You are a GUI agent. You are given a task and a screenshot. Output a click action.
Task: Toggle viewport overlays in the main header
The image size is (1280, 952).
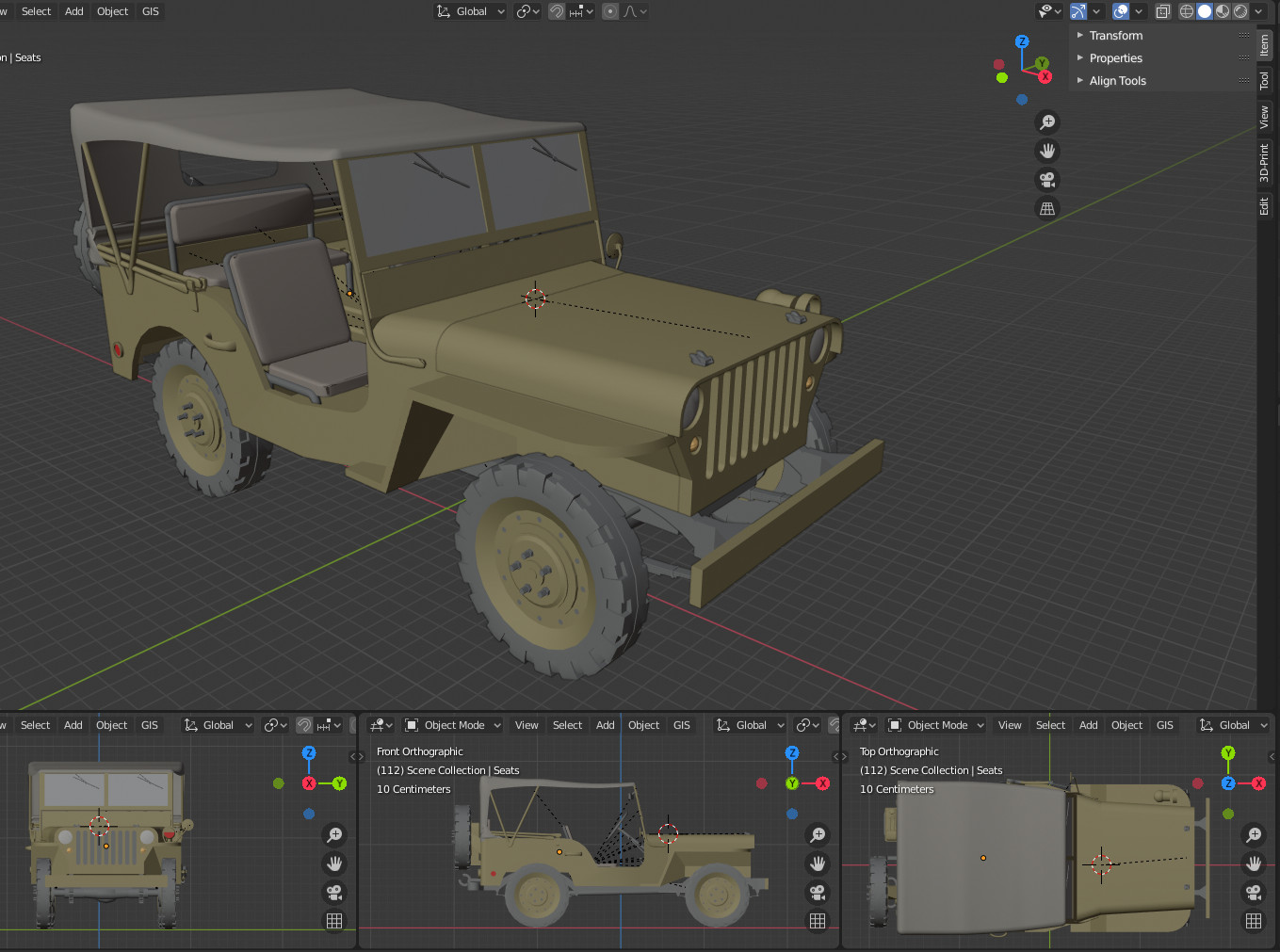click(1120, 11)
